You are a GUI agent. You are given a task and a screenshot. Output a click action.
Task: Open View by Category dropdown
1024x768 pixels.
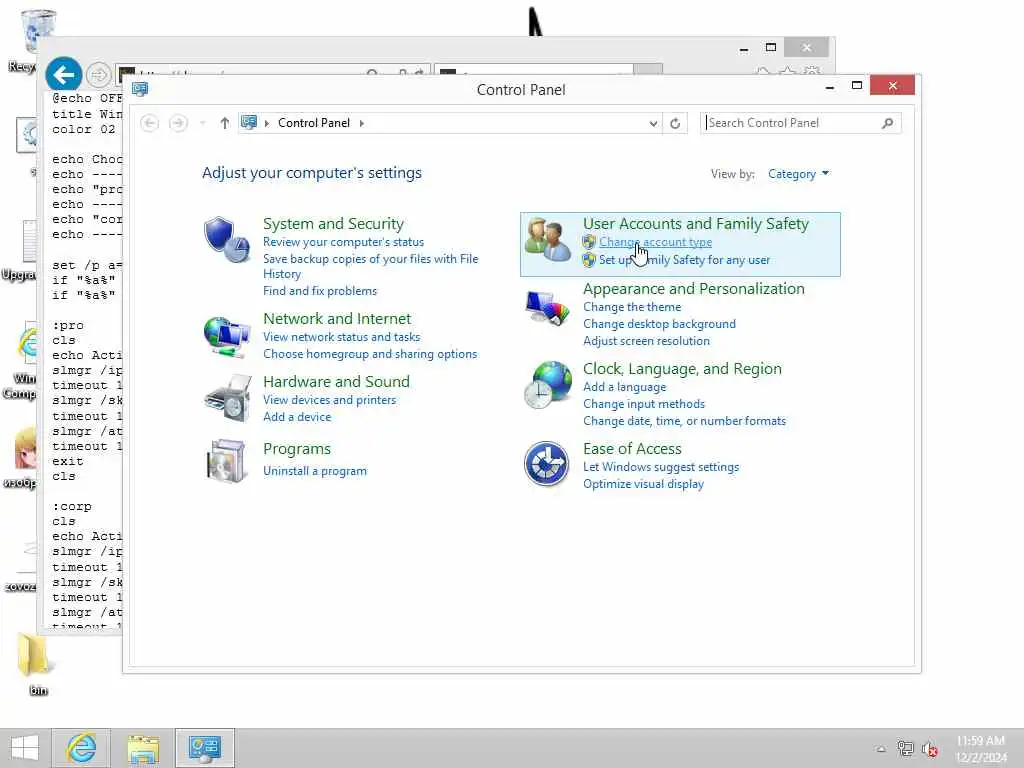coord(798,174)
